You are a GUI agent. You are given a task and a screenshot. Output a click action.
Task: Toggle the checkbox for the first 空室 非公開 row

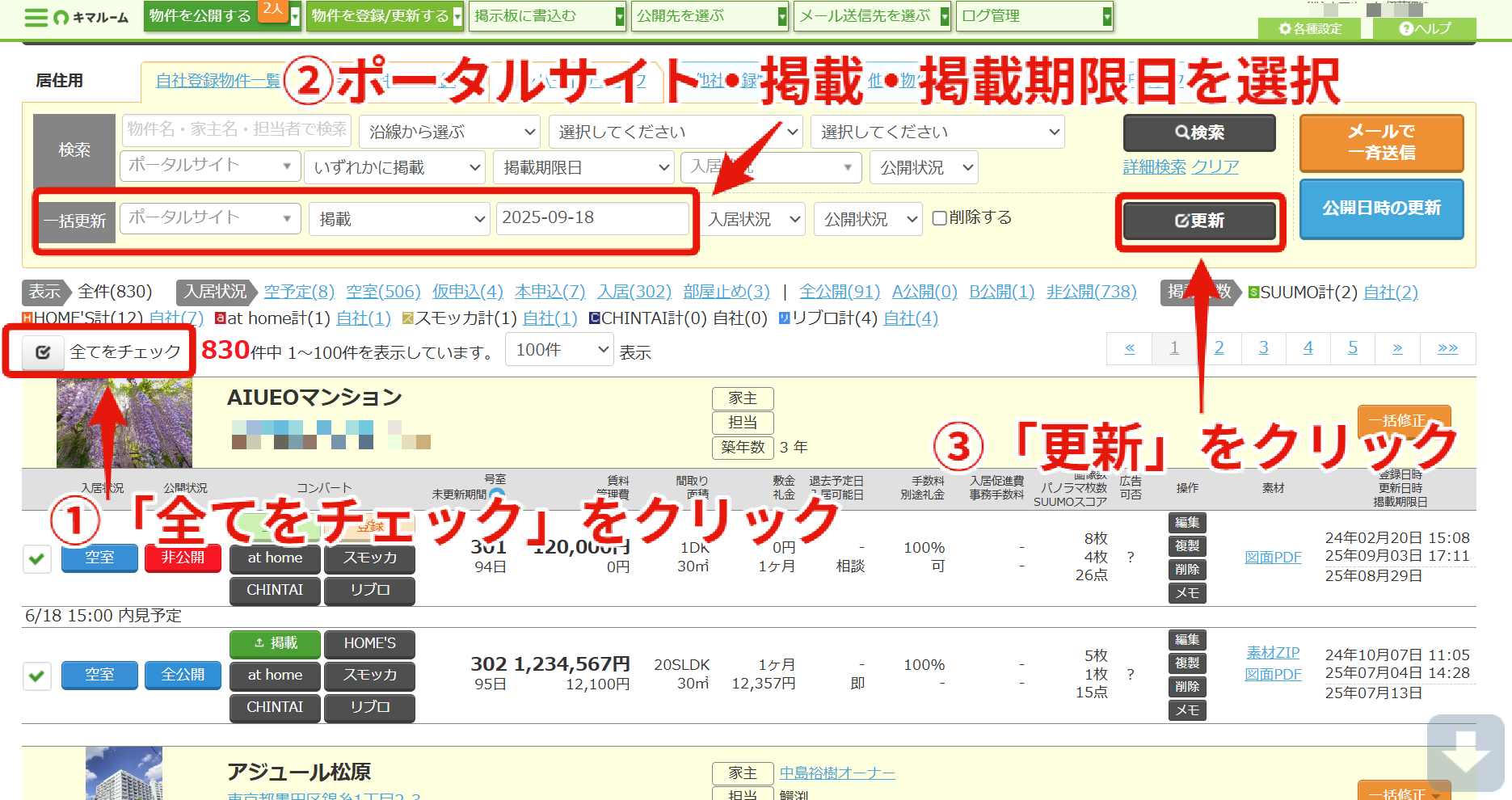[x=37, y=558]
